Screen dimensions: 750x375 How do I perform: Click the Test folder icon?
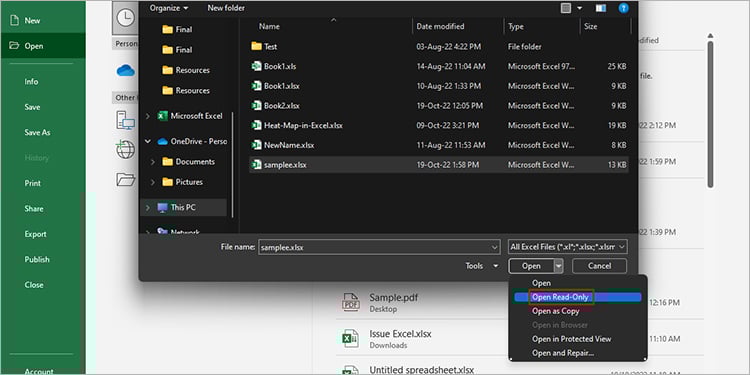[x=257, y=46]
